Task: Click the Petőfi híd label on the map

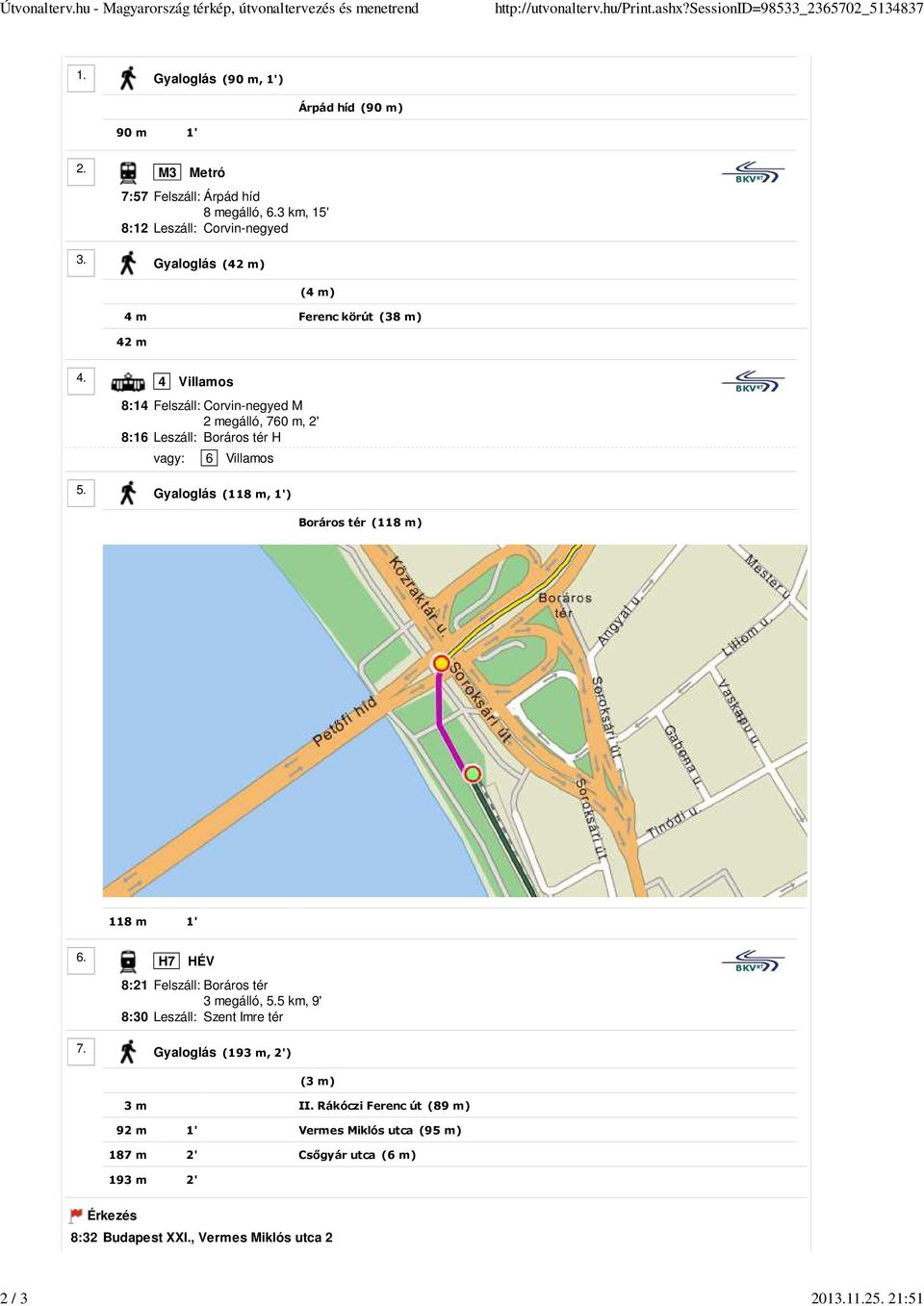Action: 345,722
